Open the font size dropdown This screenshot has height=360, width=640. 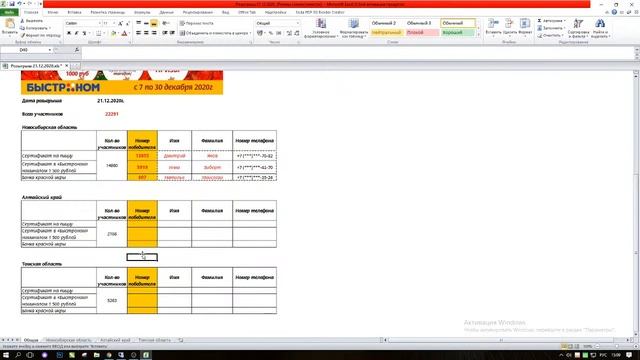coord(113,24)
